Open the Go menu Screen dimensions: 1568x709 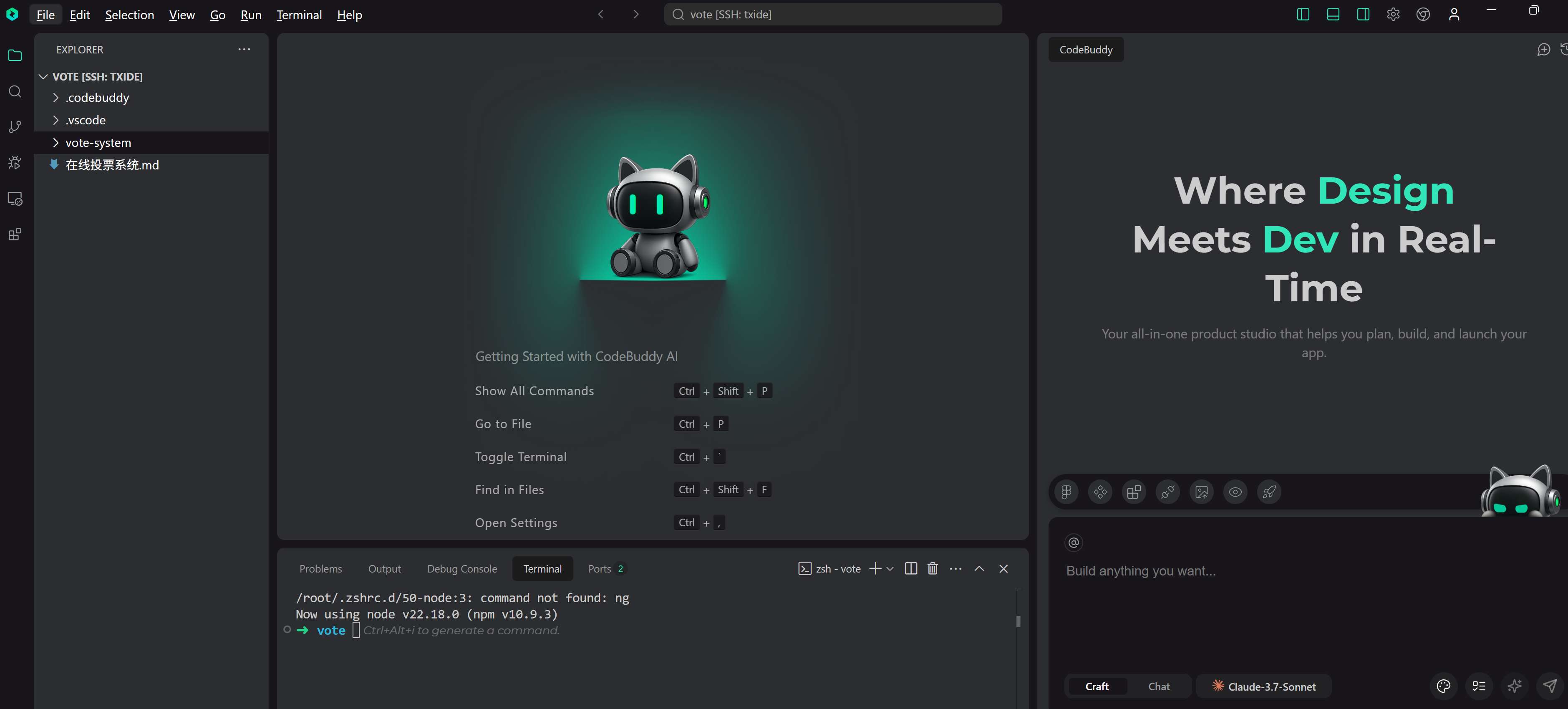(x=217, y=15)
